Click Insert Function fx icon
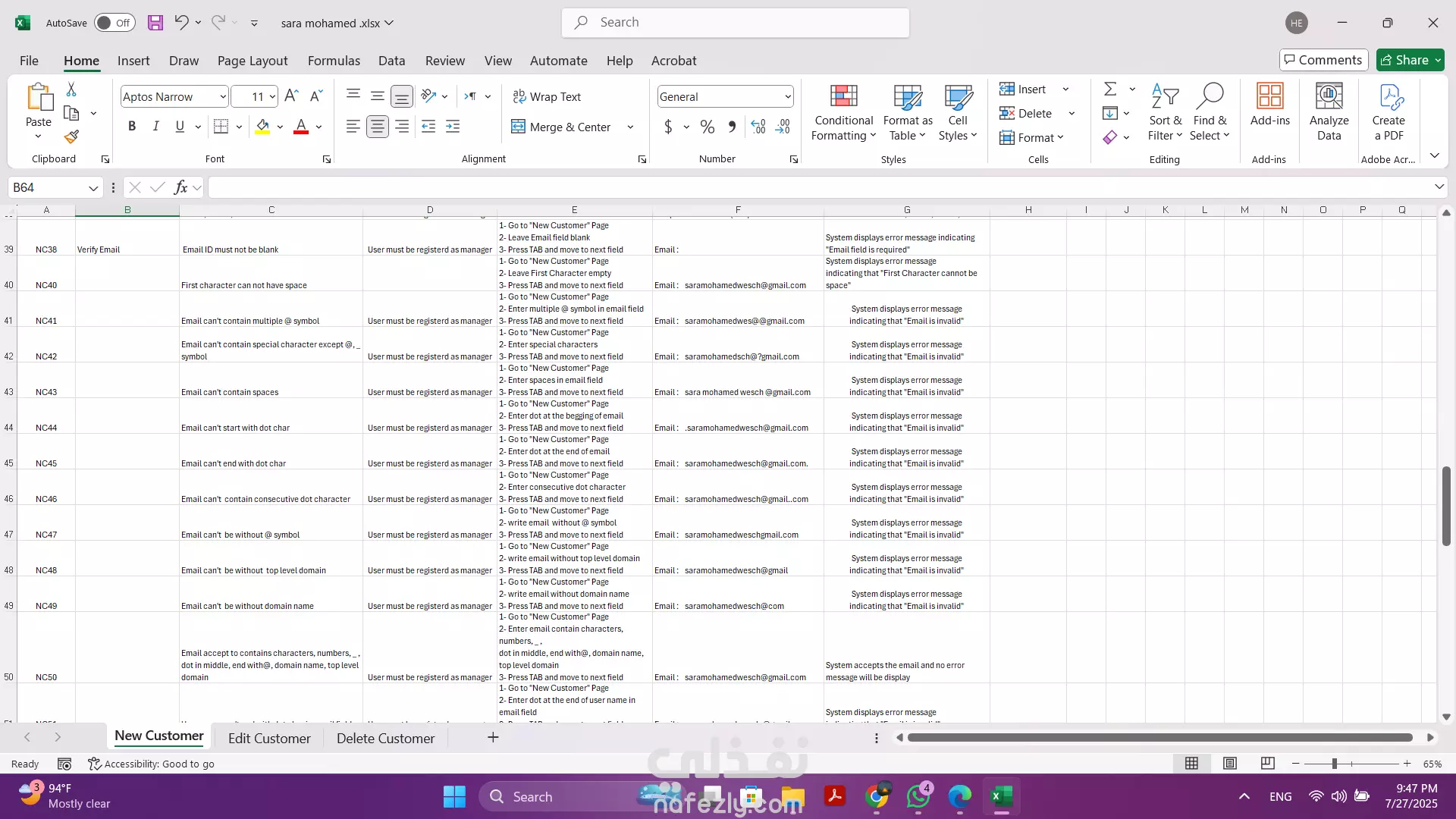Viewport: 1456px width, 819px height. 180,187
